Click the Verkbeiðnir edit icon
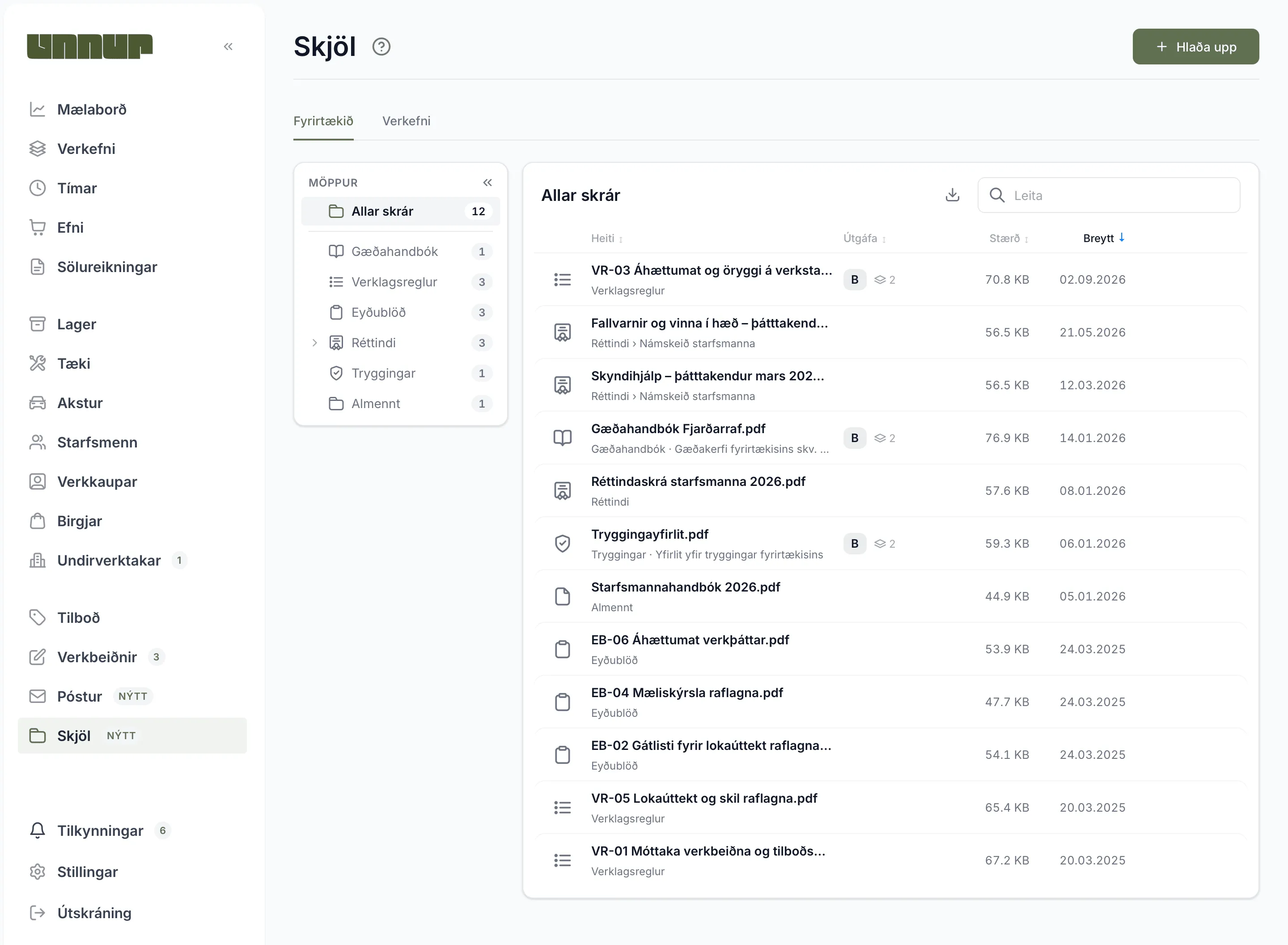Viewport: 1288px width, 945px height. 38,657
